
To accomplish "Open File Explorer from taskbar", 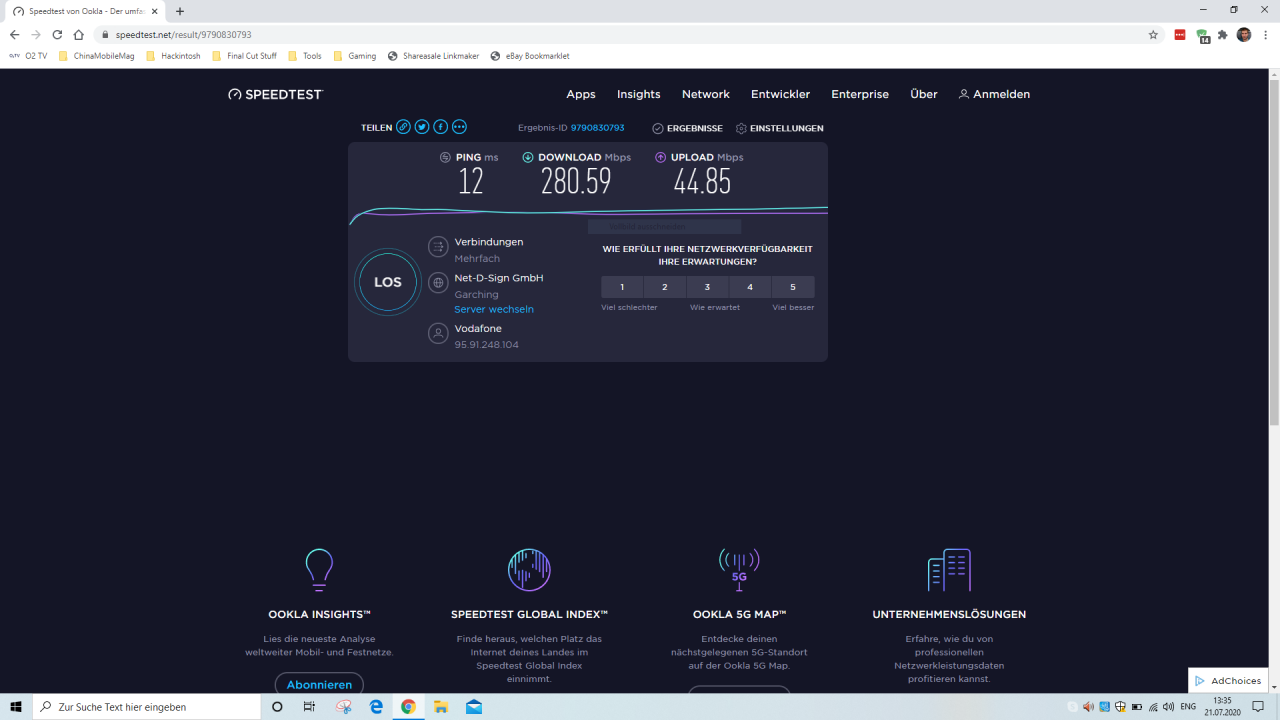I will click(x=440, y=707).
